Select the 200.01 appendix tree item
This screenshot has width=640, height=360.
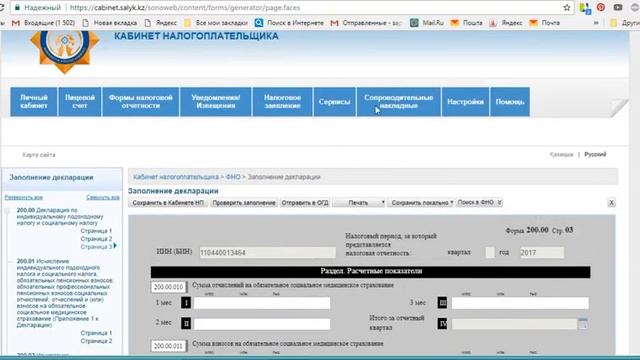tap(64, 293)
